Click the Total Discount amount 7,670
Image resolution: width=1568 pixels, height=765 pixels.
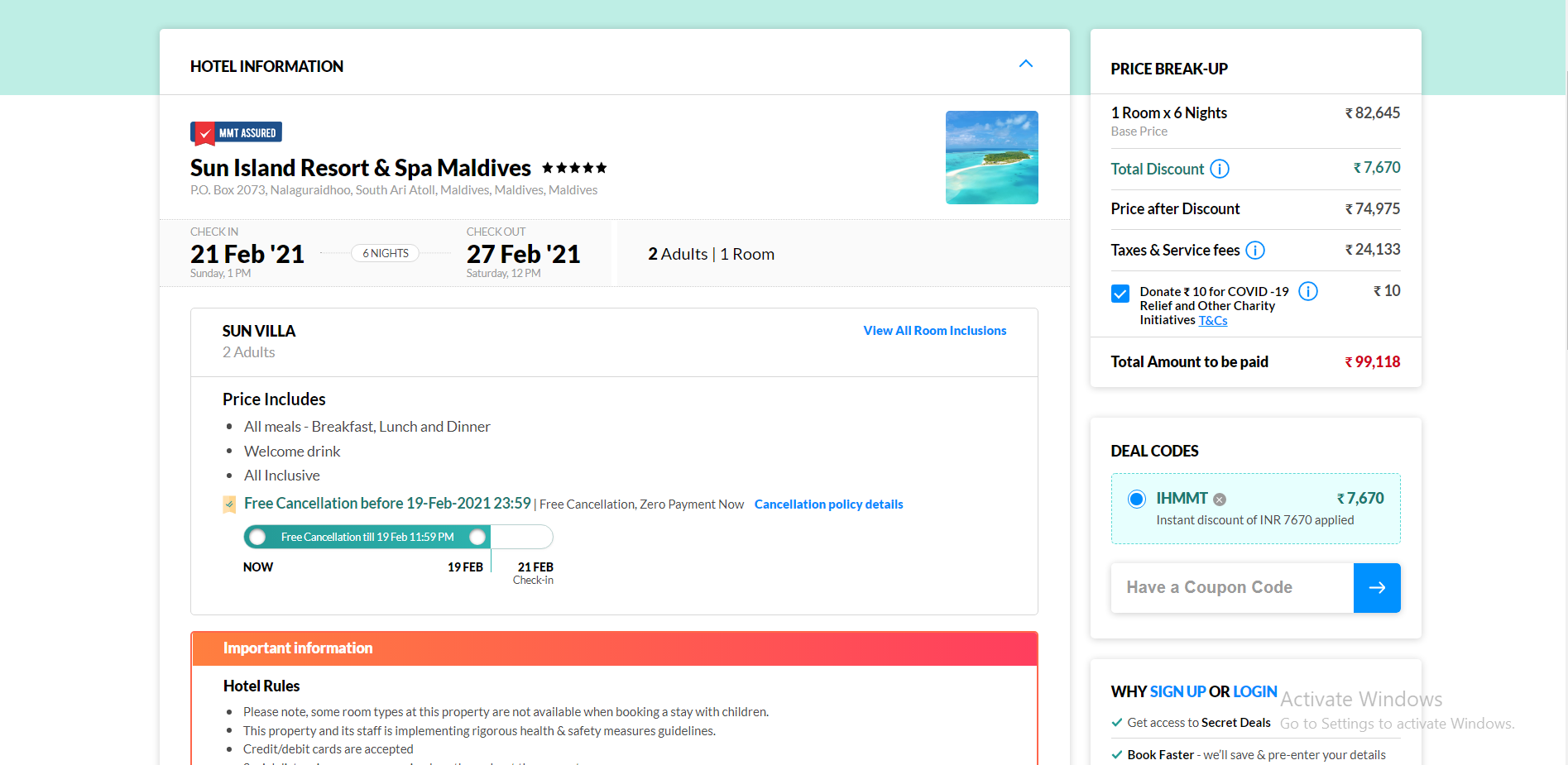pyautogui.click(x=1377, y=168)
